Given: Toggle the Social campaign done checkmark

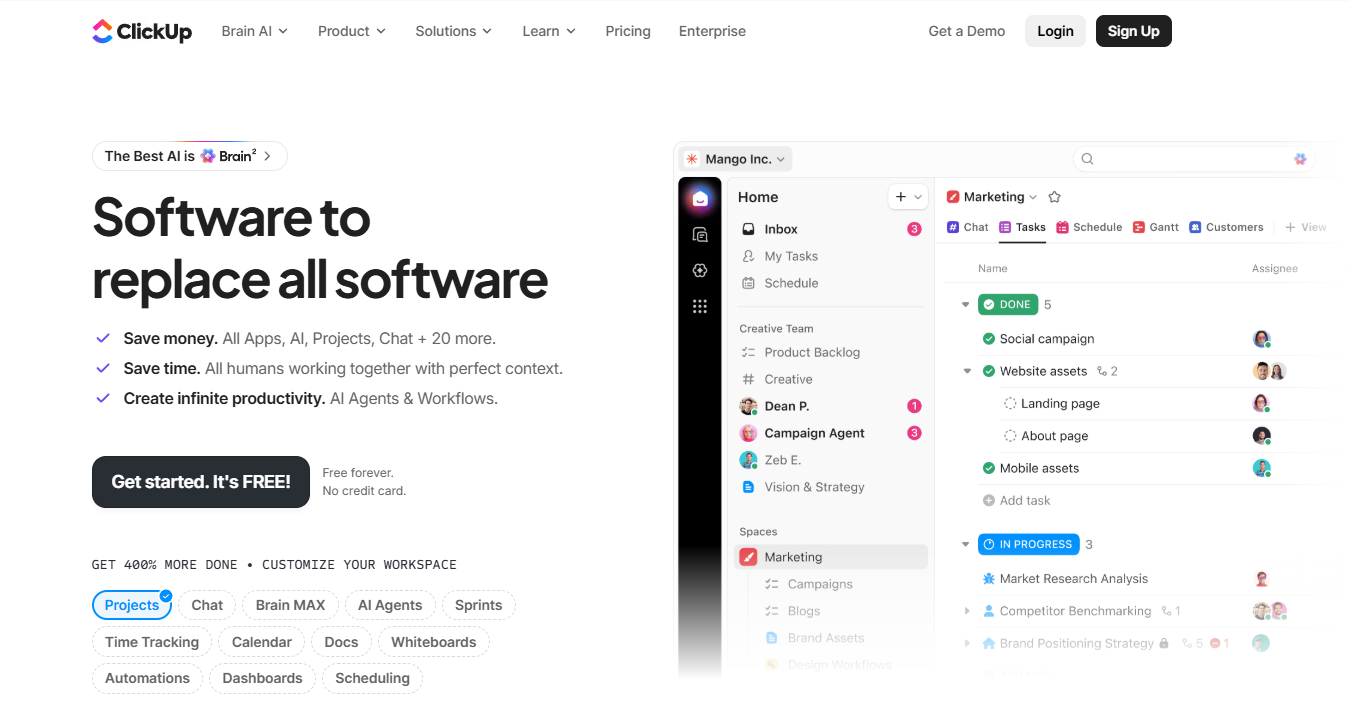Looking at the screenshot, I should [989, 339].
